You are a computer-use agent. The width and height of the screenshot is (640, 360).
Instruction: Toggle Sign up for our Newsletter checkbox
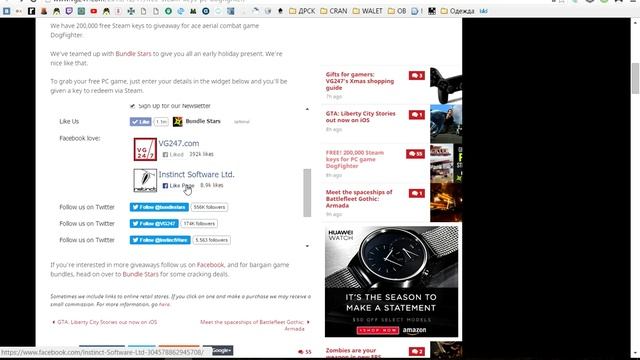(x=132, y=106)
